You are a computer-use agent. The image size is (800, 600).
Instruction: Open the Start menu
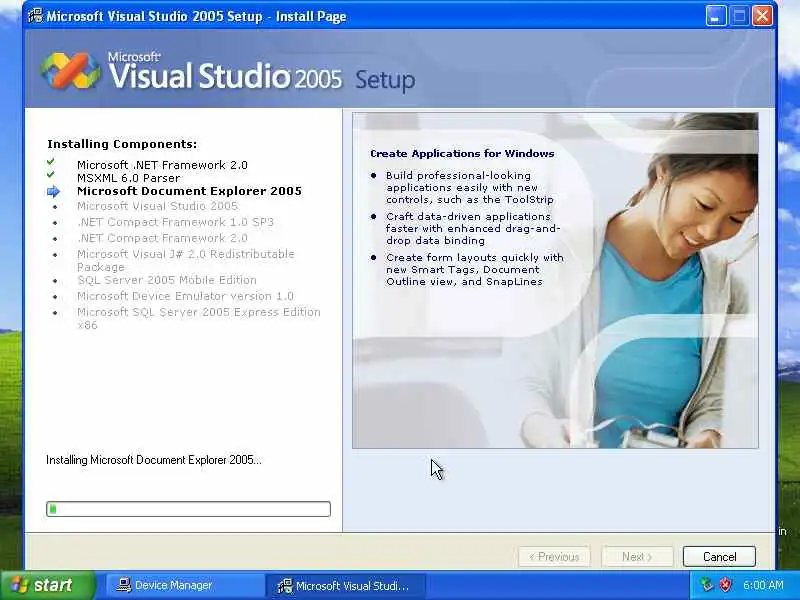[x=48, y=585]
